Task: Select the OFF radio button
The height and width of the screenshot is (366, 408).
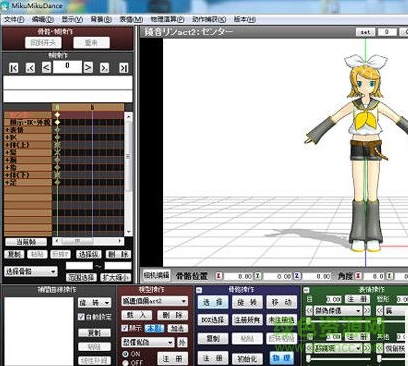Action: (x=125, y=363)
